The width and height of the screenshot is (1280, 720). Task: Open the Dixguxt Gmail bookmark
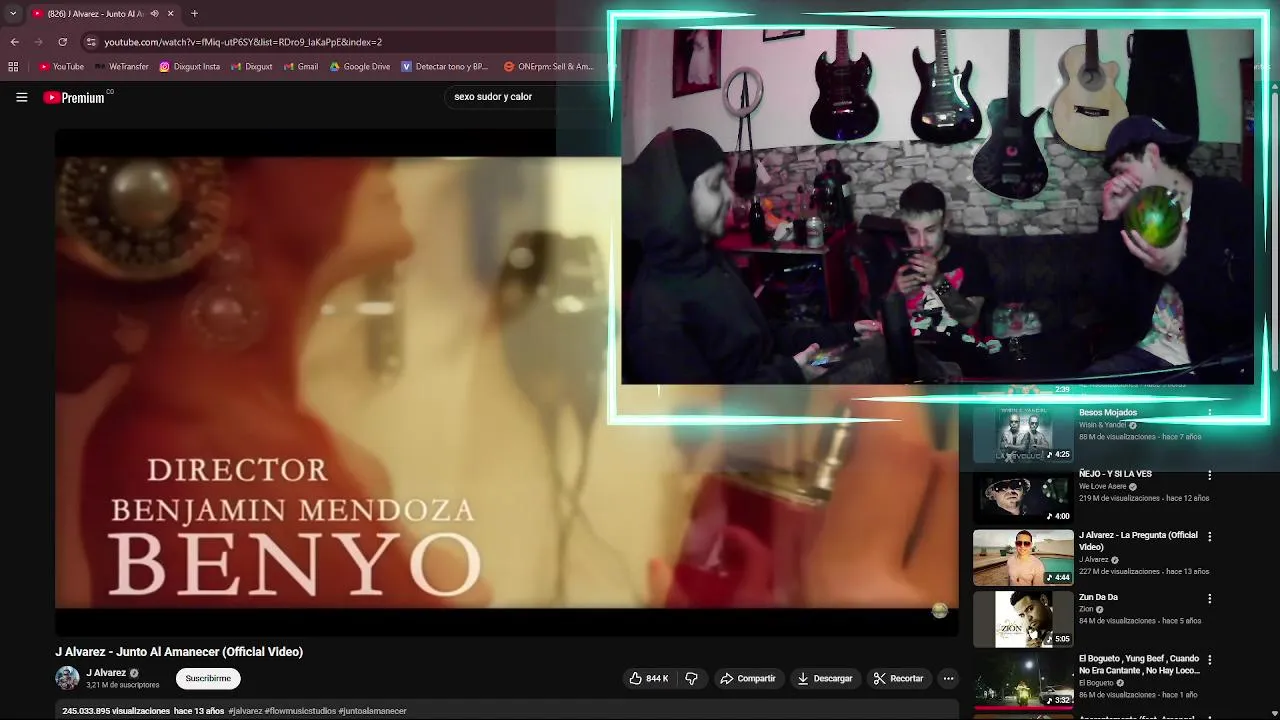(x=251, y=67)
